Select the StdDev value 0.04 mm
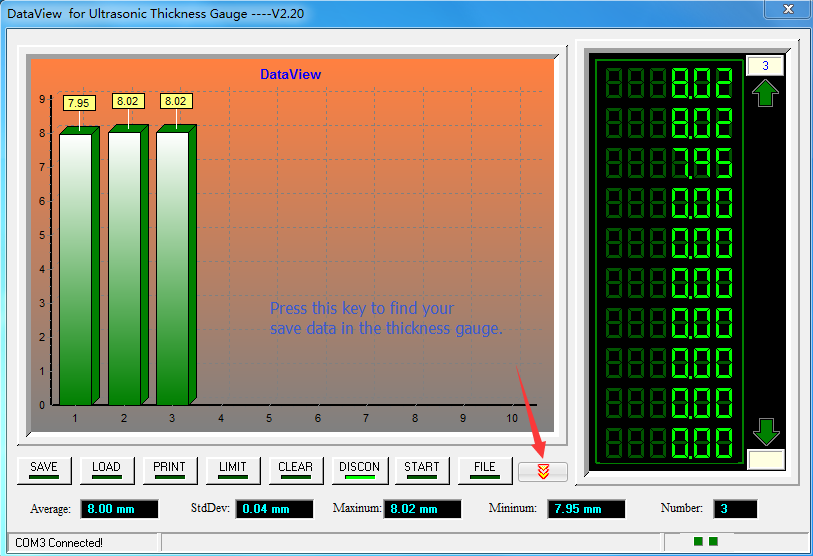Image resolution: width=813 pixels, height=556 pixels. [x=274, y=509]
